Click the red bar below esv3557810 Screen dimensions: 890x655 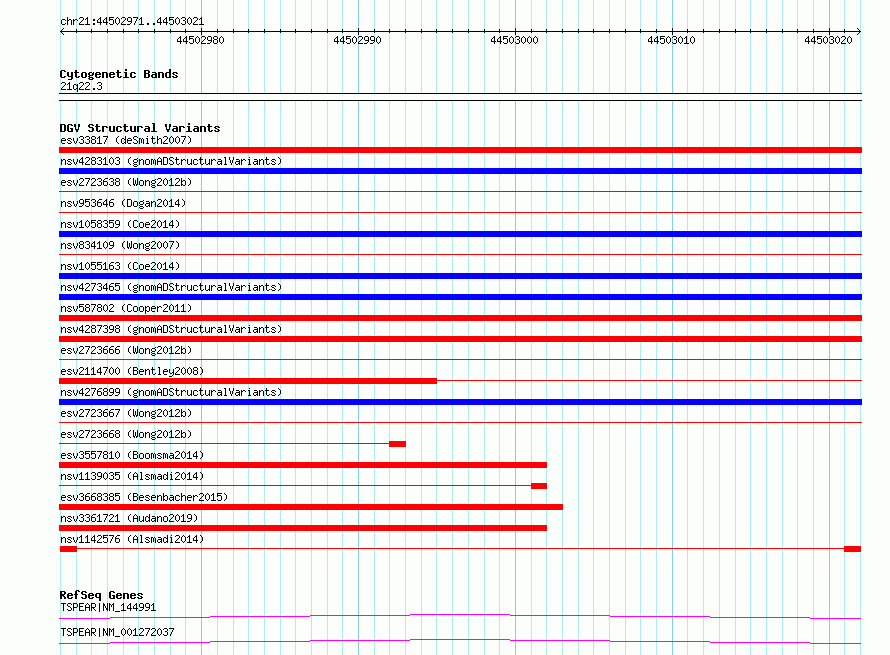[303, 465]
